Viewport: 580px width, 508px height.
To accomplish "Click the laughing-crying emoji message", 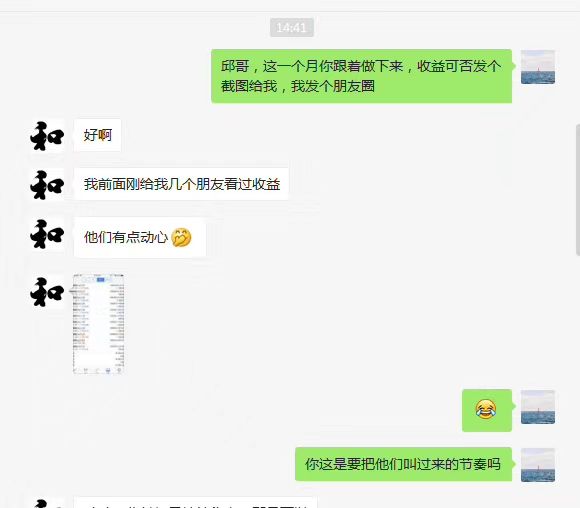I will 487,410.
